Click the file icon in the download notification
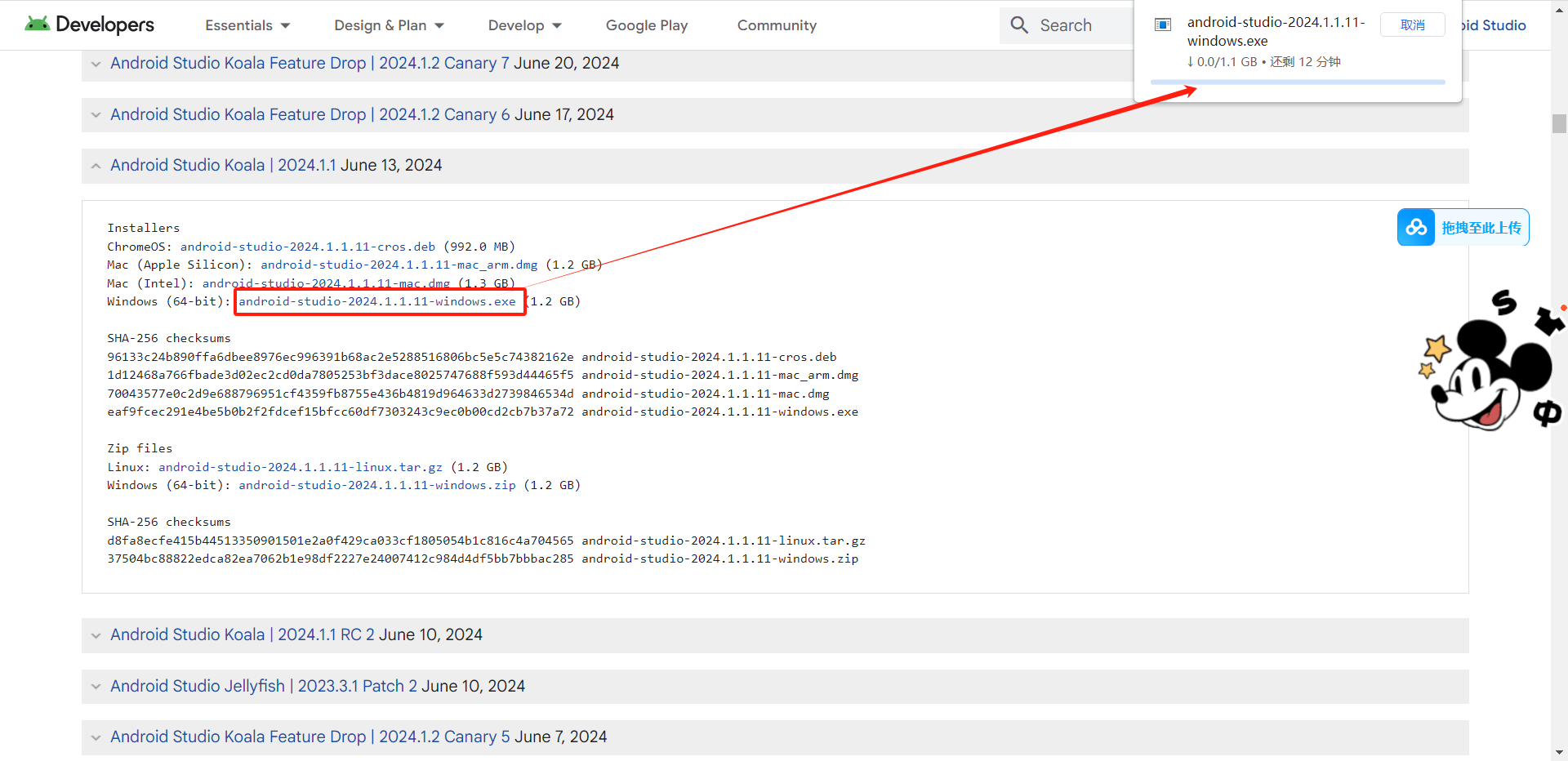This screenshot has height=761, width=1568. tap(1161, 24)
